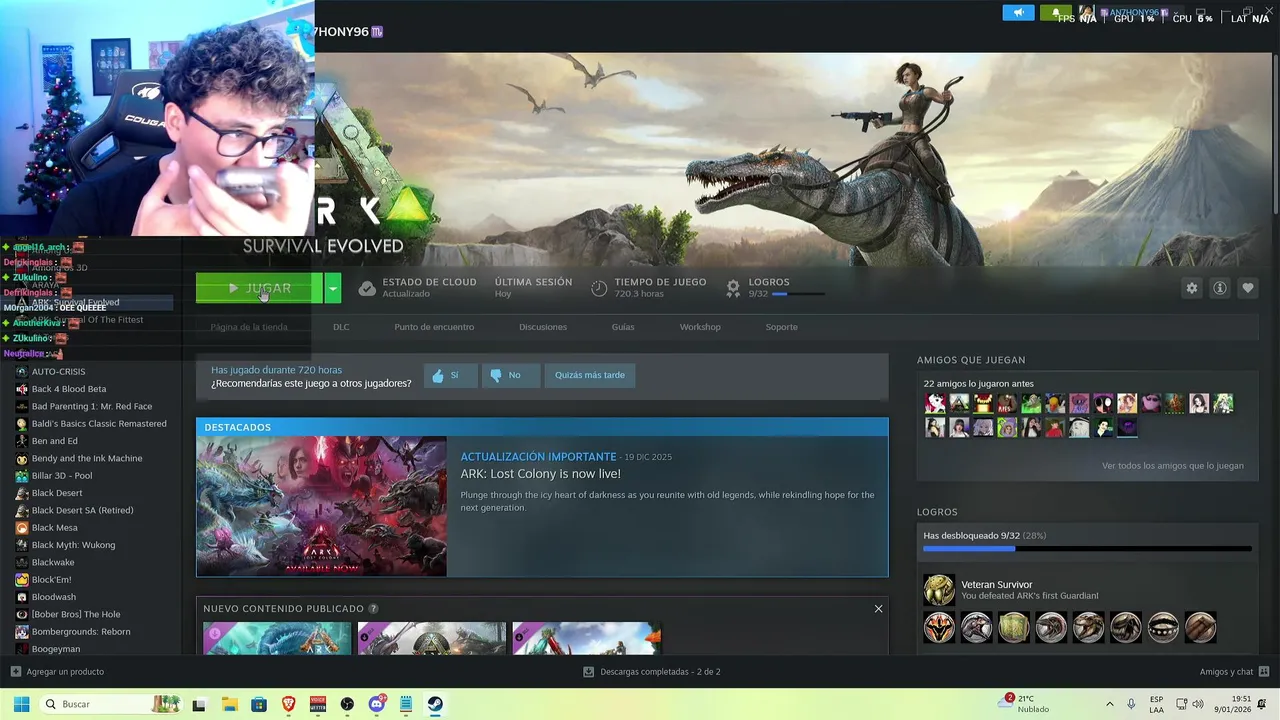Open the Windows Start menu

[21, 704]
